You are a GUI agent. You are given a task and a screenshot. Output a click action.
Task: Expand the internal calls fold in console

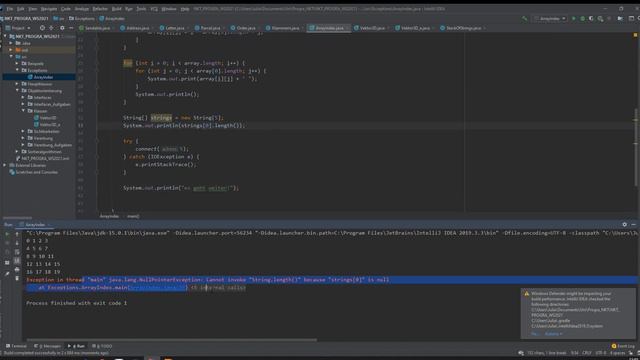click(218, 288)
